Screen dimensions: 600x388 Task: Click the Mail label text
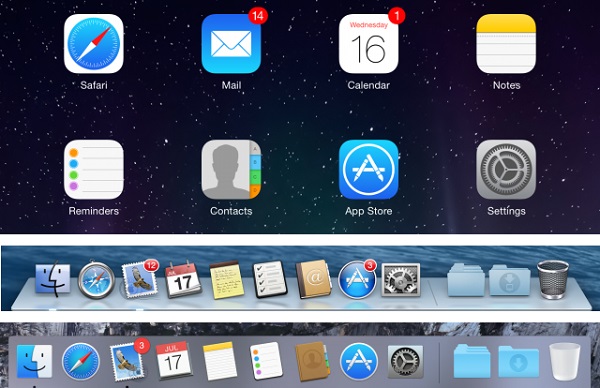point(231,85)
